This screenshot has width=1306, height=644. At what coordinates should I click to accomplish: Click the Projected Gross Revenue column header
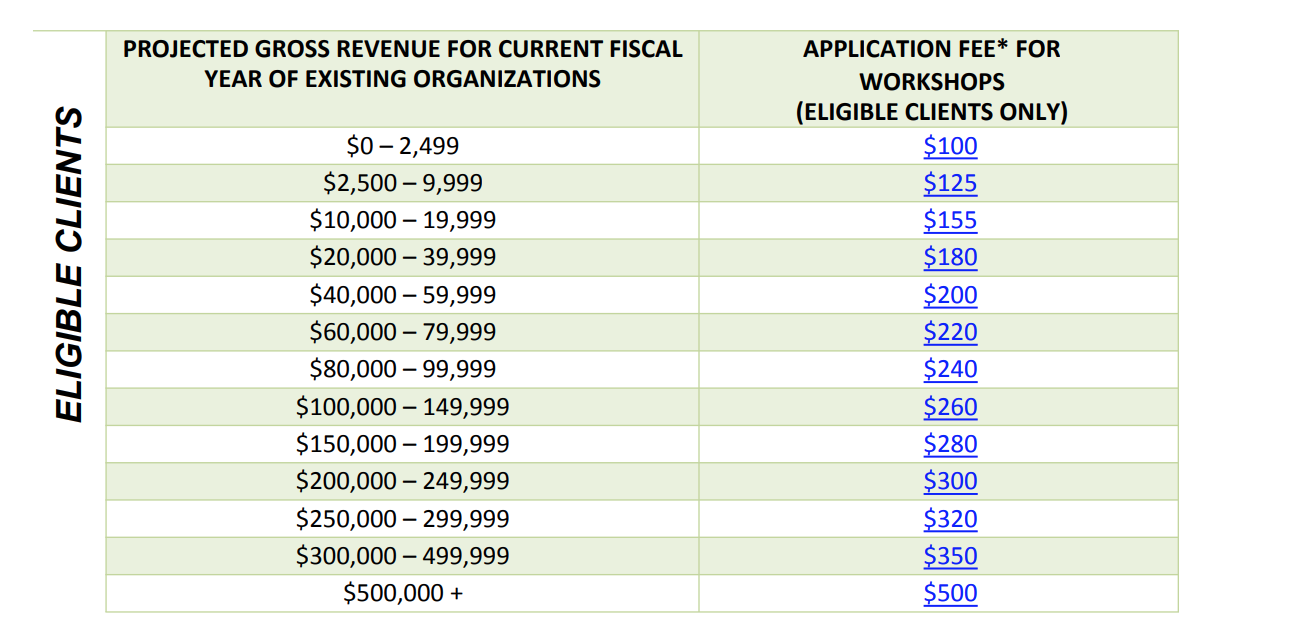pyautogui.click(x=403, y=63)
